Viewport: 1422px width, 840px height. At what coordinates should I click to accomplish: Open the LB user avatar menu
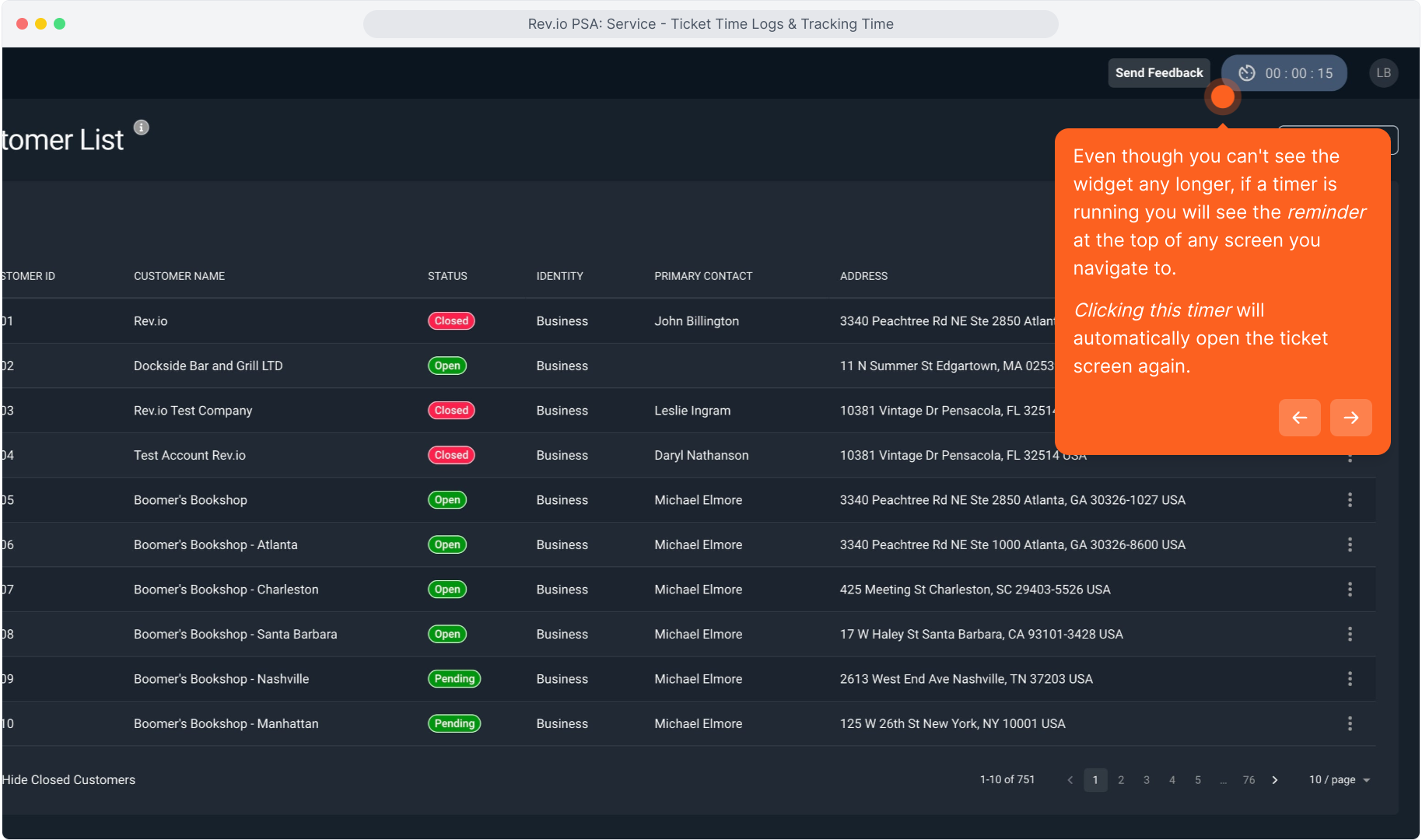(1383, 73)
